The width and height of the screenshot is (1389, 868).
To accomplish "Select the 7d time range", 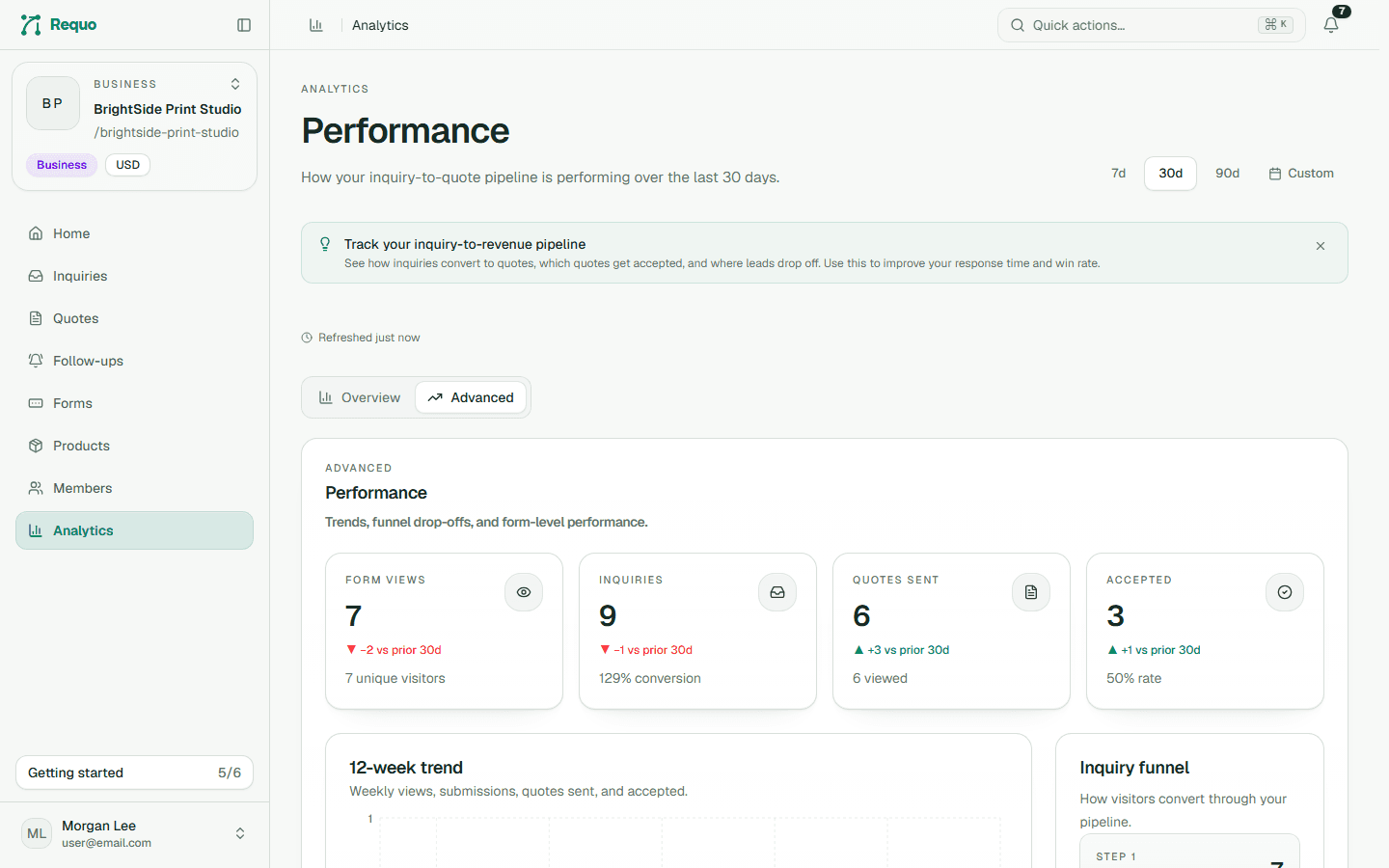I will click(x=1119, y=174).
